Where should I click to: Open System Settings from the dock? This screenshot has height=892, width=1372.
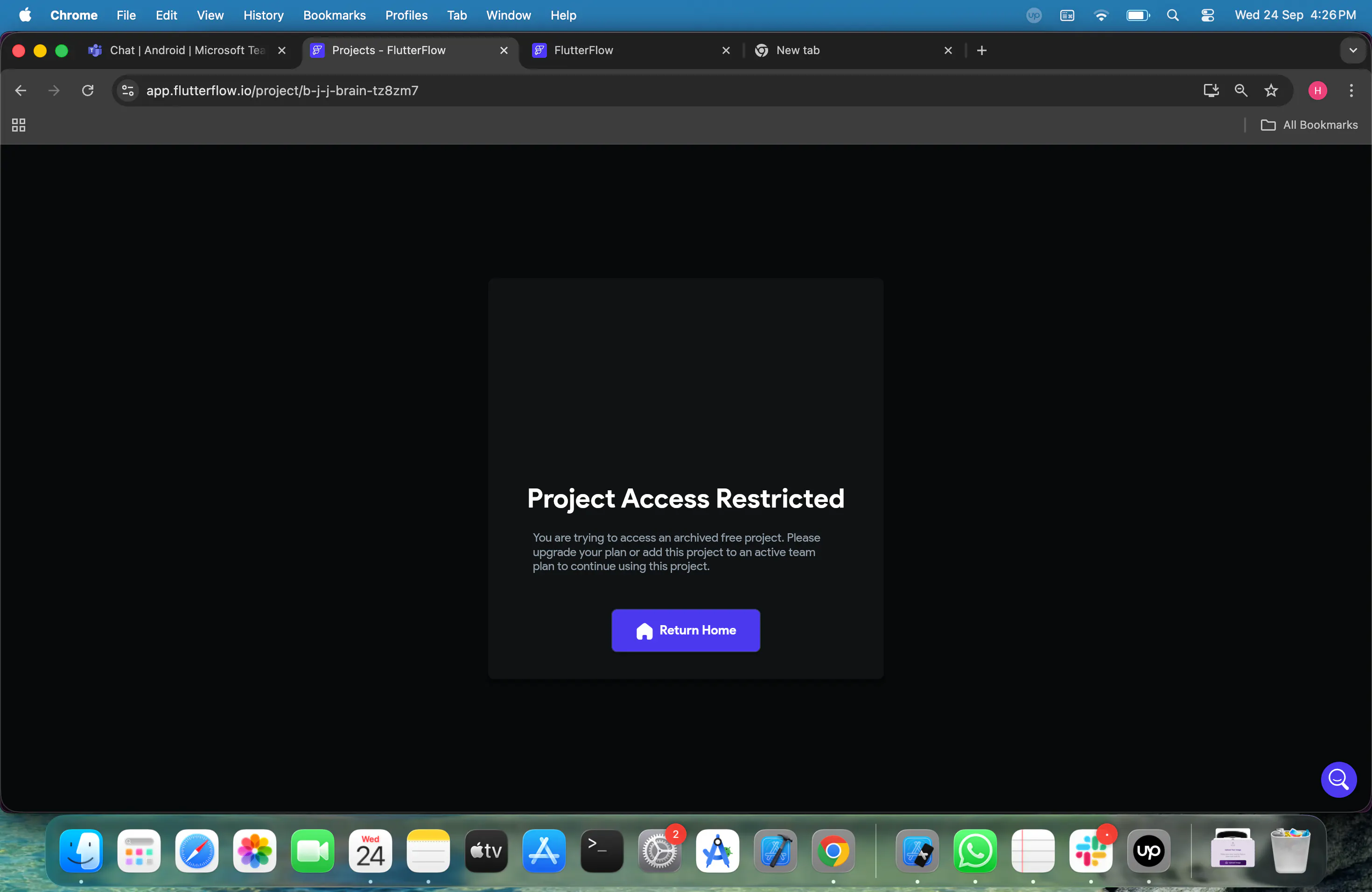tap(659, 850)
